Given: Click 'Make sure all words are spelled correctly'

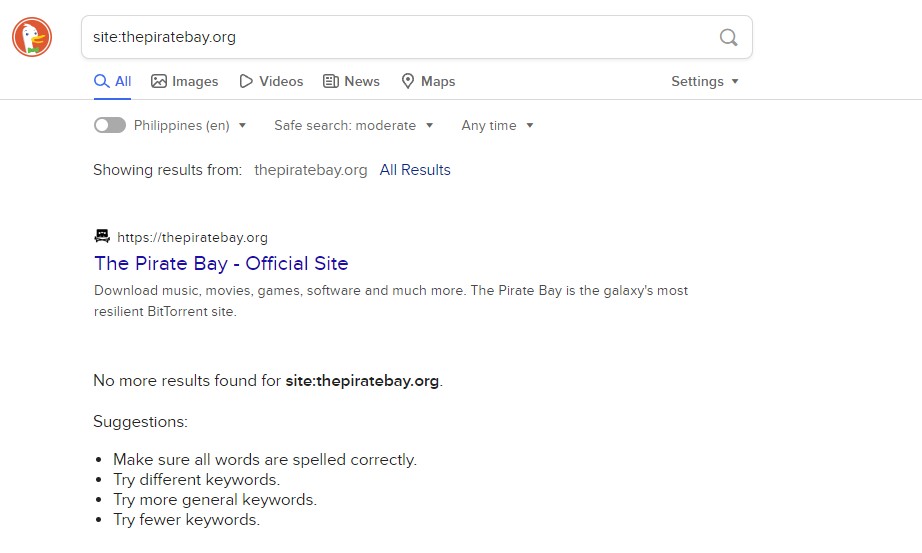Looking at the screenshot, I should (x=265, y=459).
